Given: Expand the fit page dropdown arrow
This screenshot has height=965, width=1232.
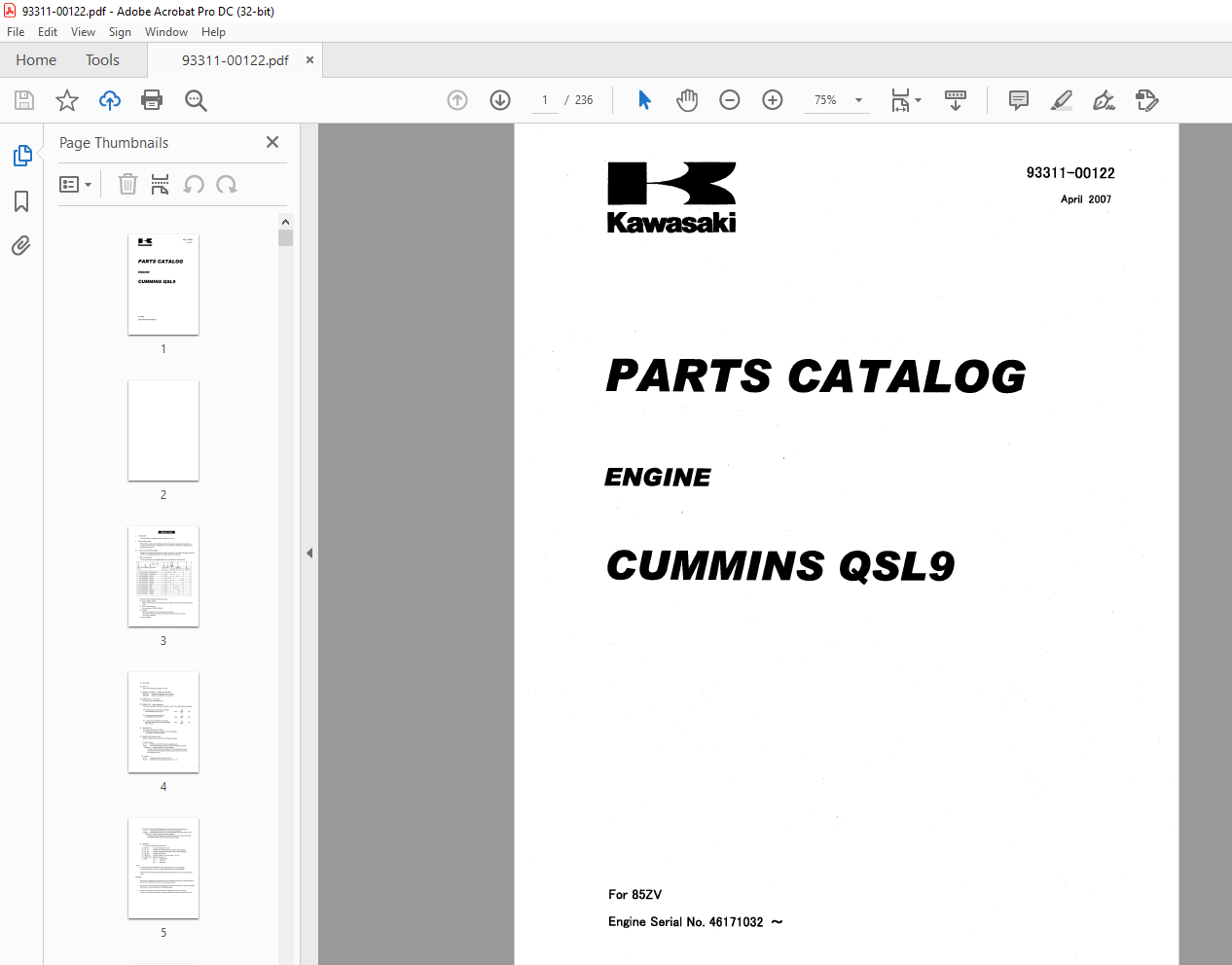Looking at the screenshot, I should pyautogui.click(x=918, y=100).
